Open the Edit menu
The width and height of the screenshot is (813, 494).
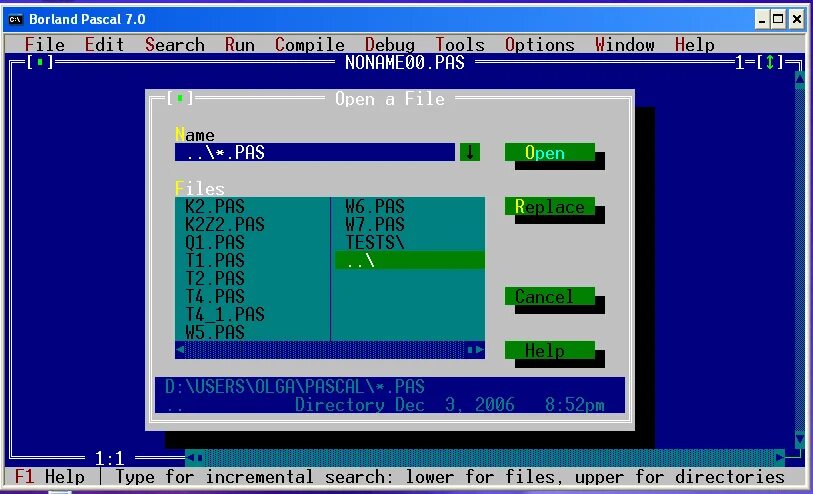(104, 45)
